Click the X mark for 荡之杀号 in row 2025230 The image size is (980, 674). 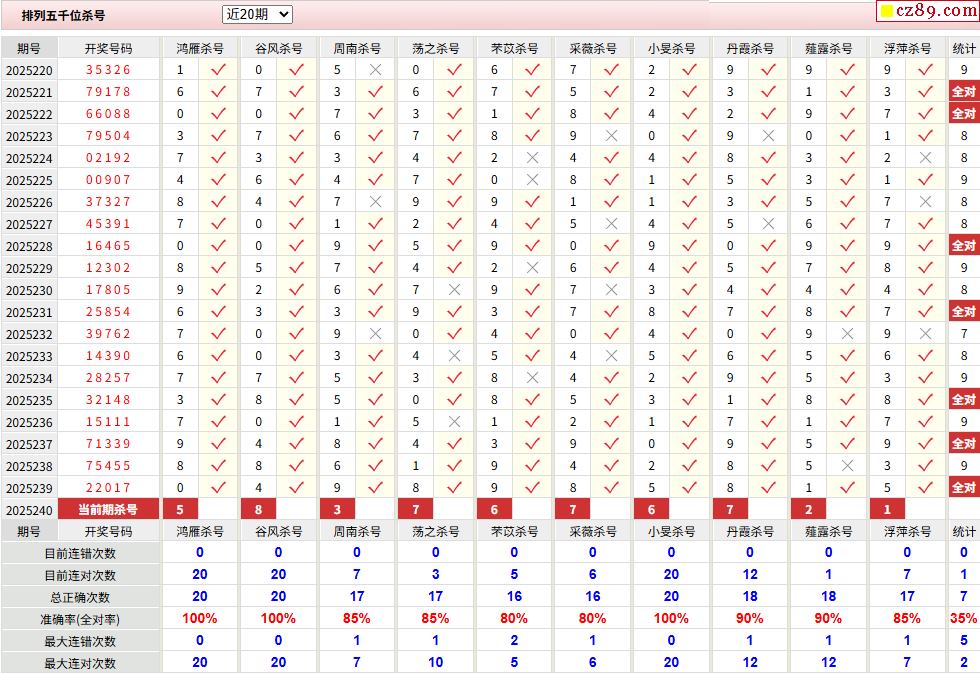point(454,289)
